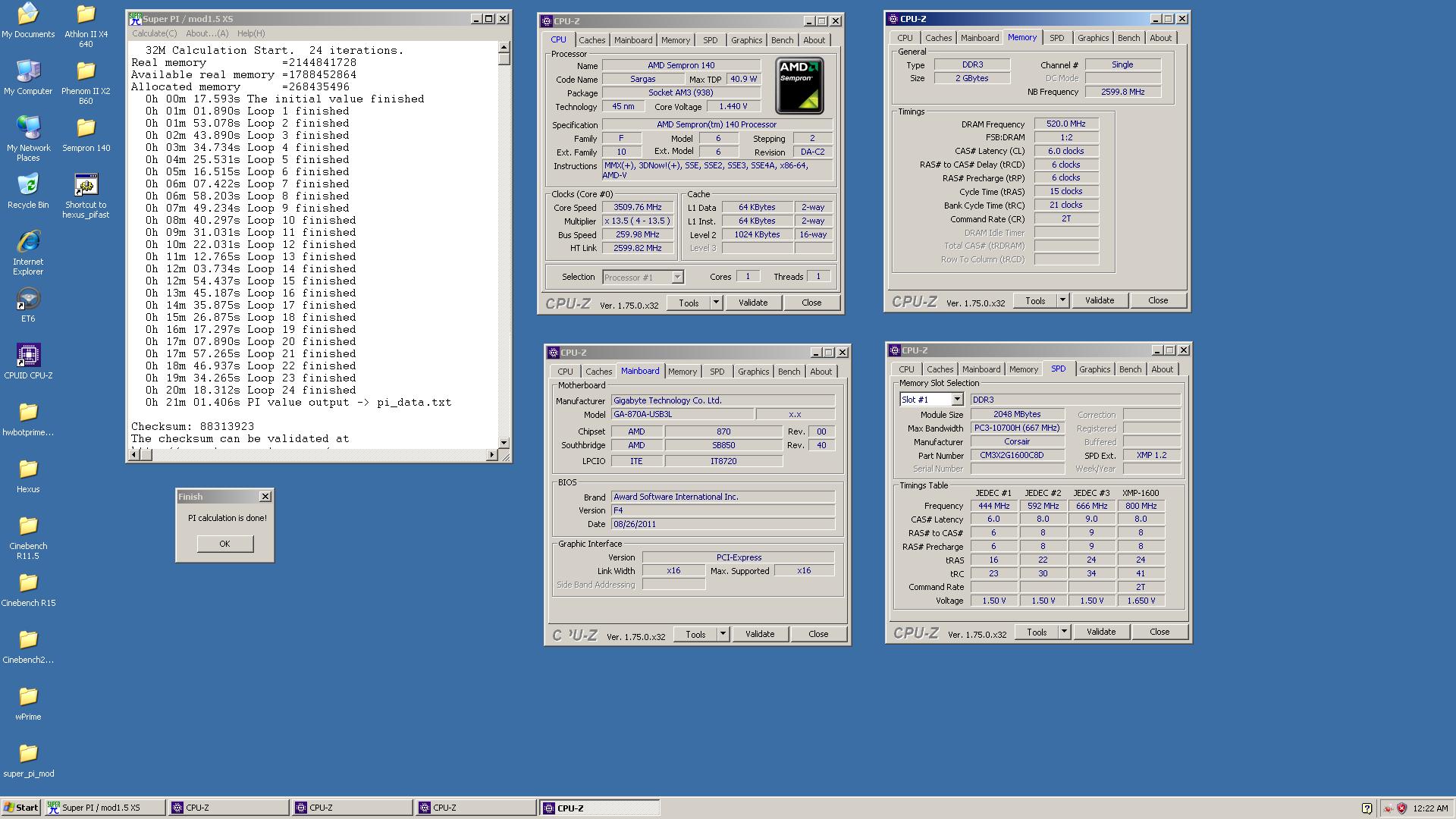Click the BIOS date 08/26/2011 field

tap(723, 524)
